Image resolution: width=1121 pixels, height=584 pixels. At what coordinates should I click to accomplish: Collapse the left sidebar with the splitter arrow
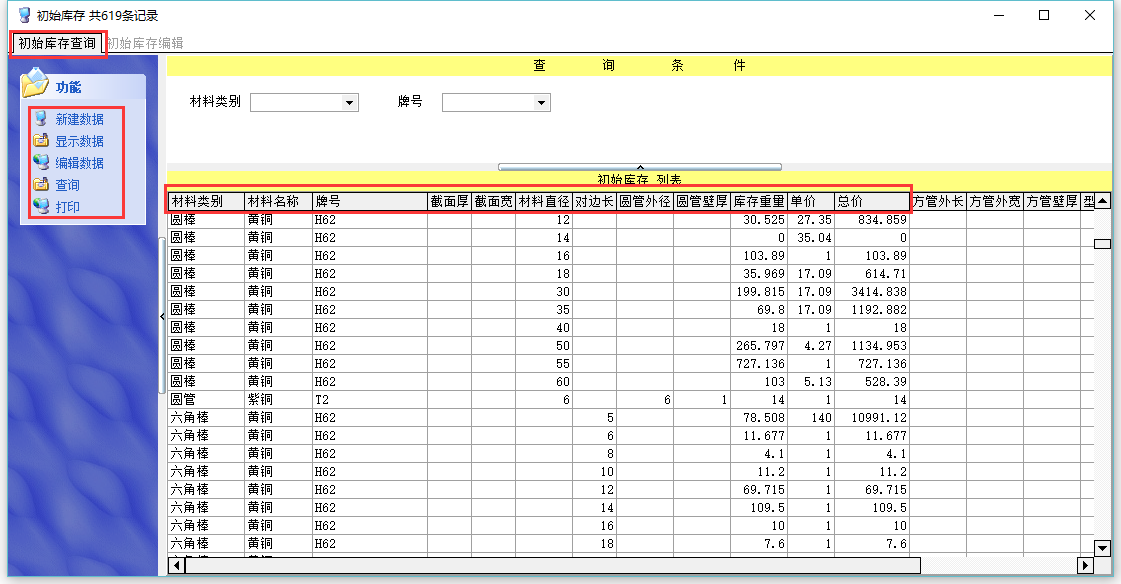[x=162, y=316]
